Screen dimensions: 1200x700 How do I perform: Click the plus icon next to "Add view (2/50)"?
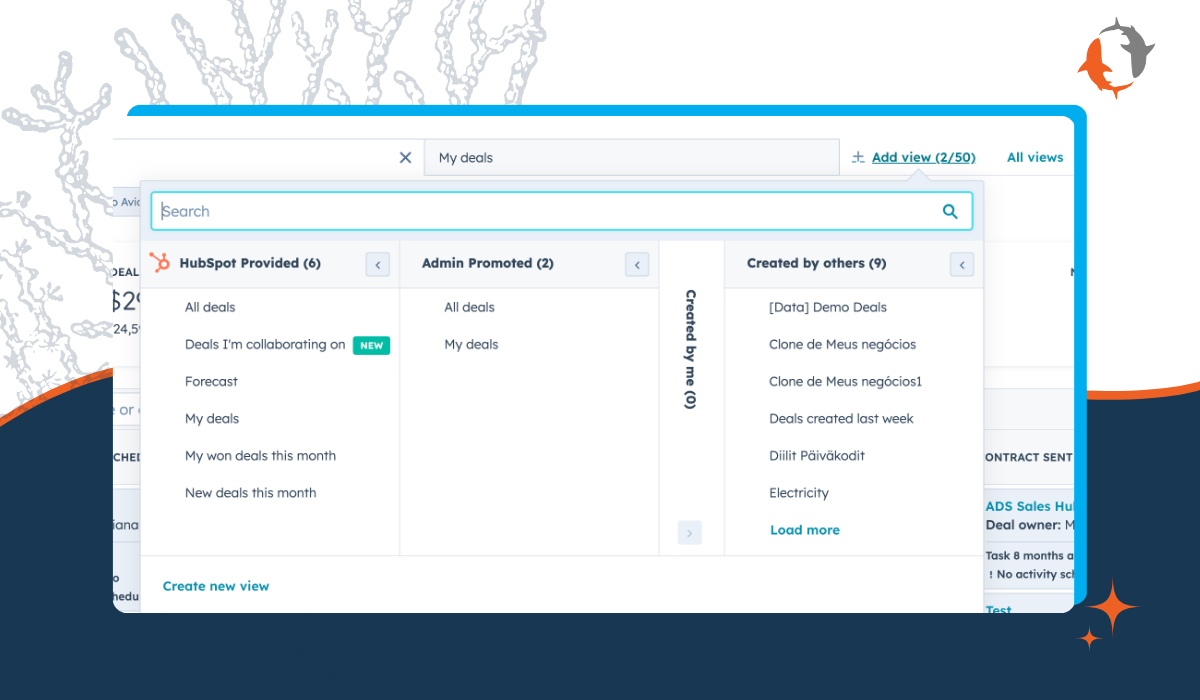856,156
